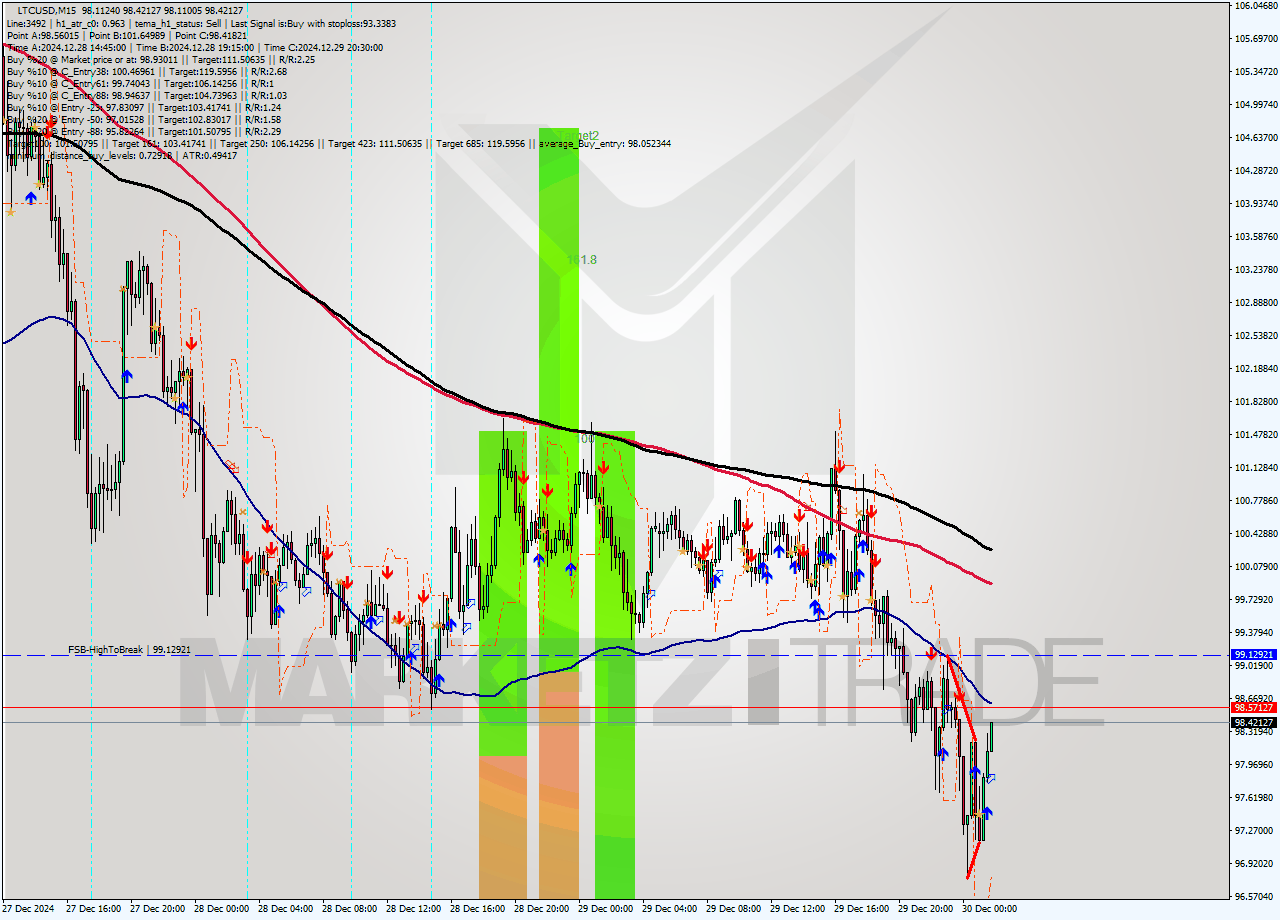The image size is (1280, 920).
Task: Click the black 98.42127 current price tag
Action: point(1253,722)
